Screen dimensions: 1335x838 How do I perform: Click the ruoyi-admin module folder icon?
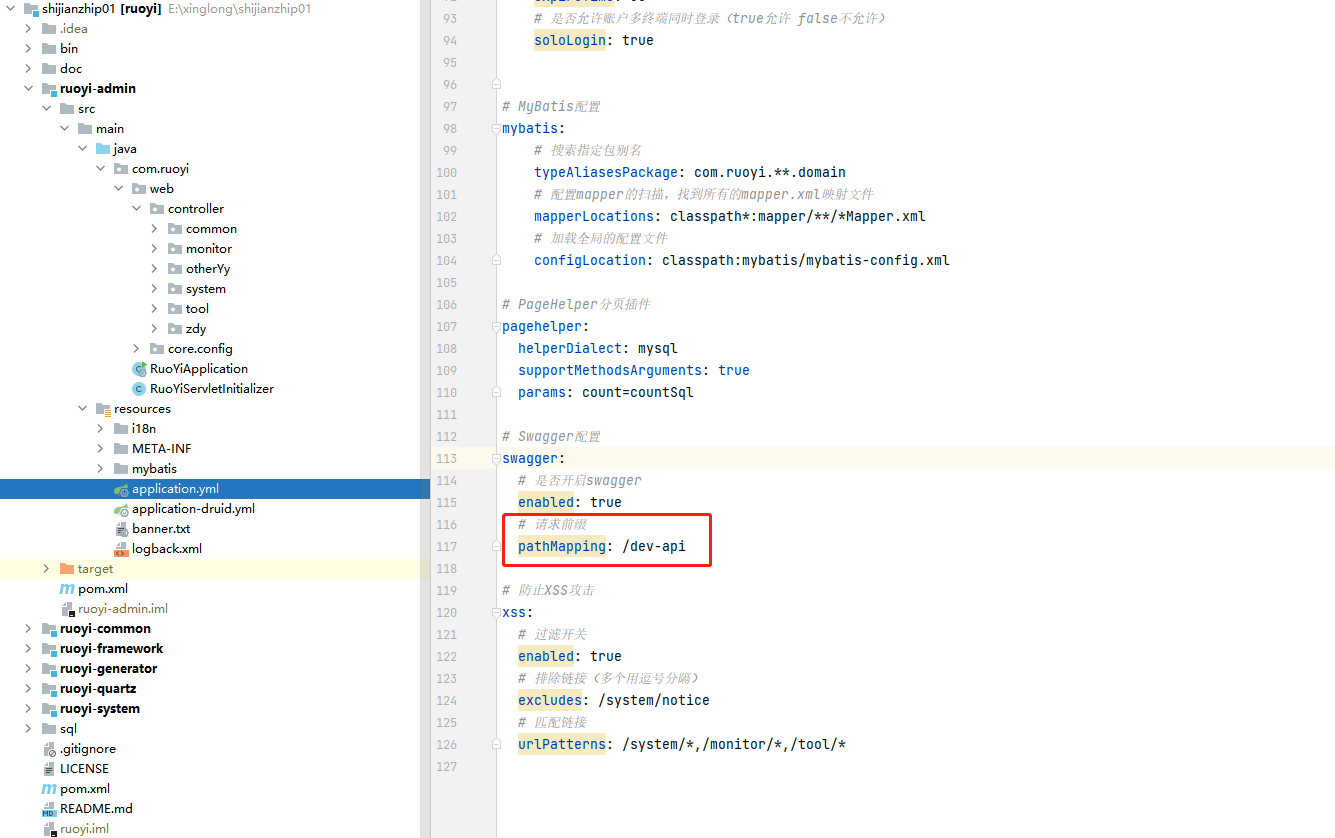49,89
